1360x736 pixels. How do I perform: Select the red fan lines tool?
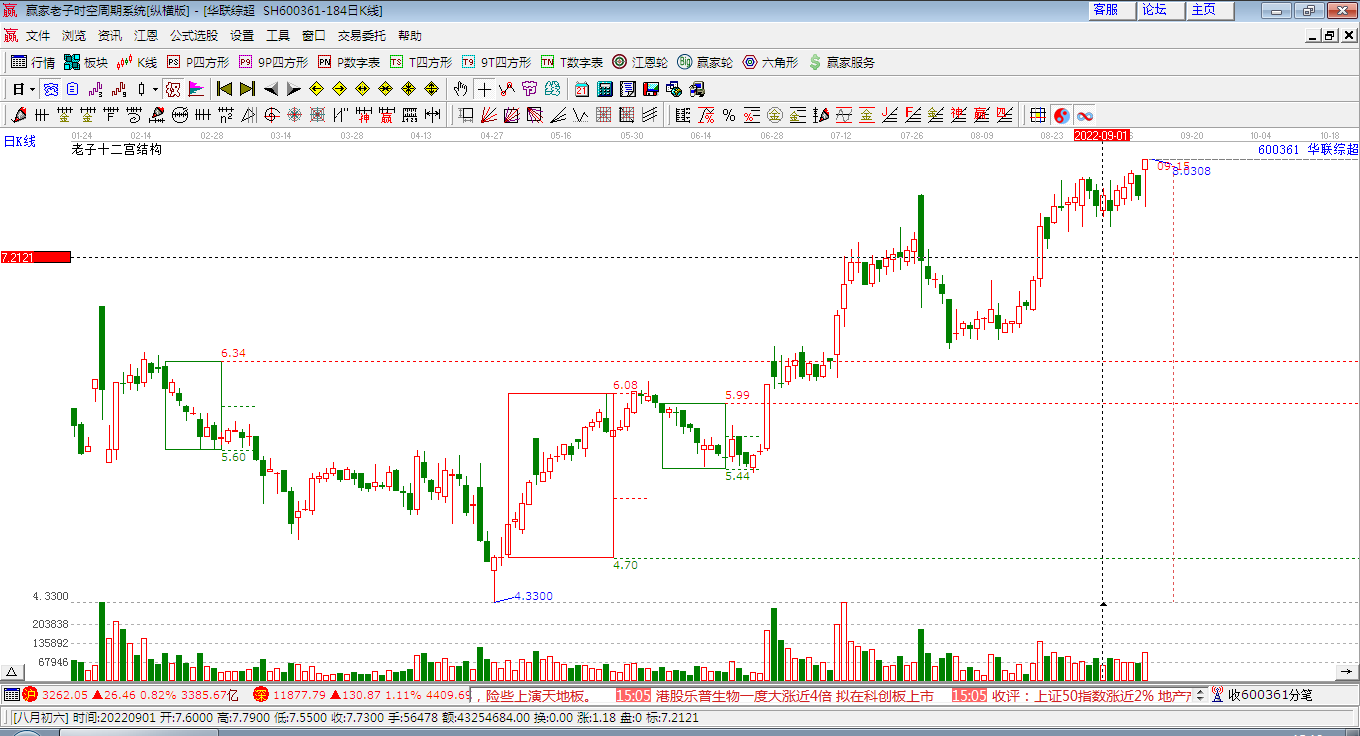coord(489,115)
